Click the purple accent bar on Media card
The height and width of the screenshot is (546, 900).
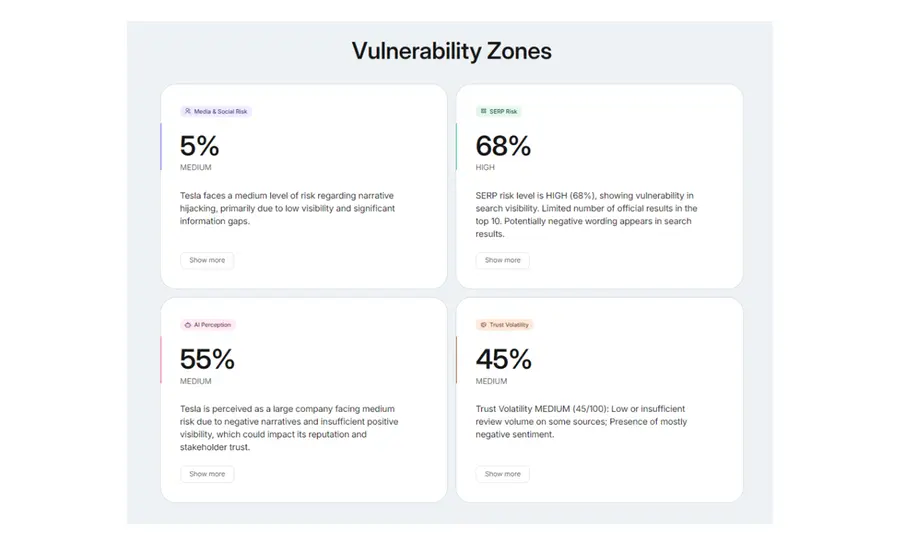[161, 147]
